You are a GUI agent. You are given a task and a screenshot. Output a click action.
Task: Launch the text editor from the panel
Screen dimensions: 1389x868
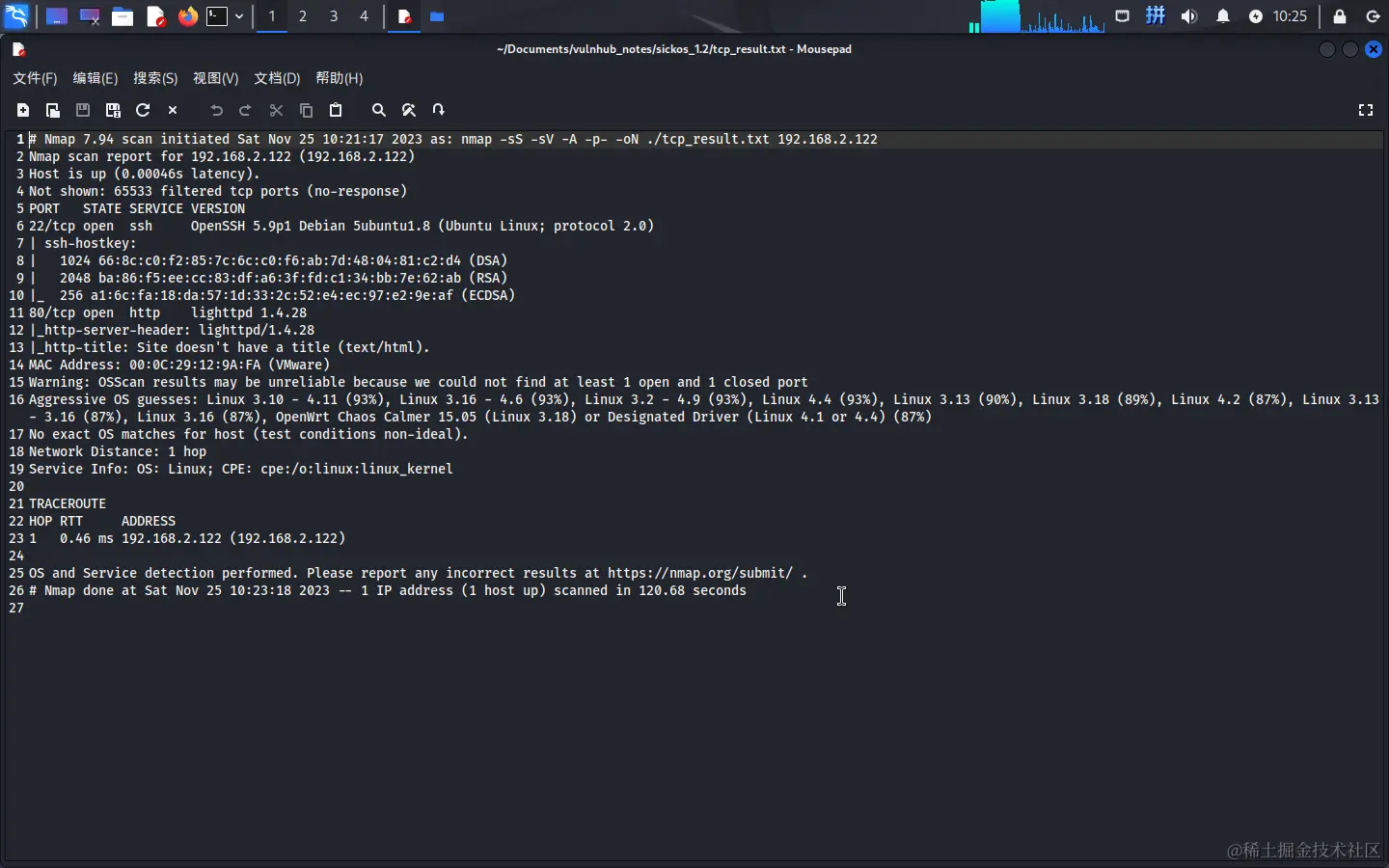coord(155,16)
